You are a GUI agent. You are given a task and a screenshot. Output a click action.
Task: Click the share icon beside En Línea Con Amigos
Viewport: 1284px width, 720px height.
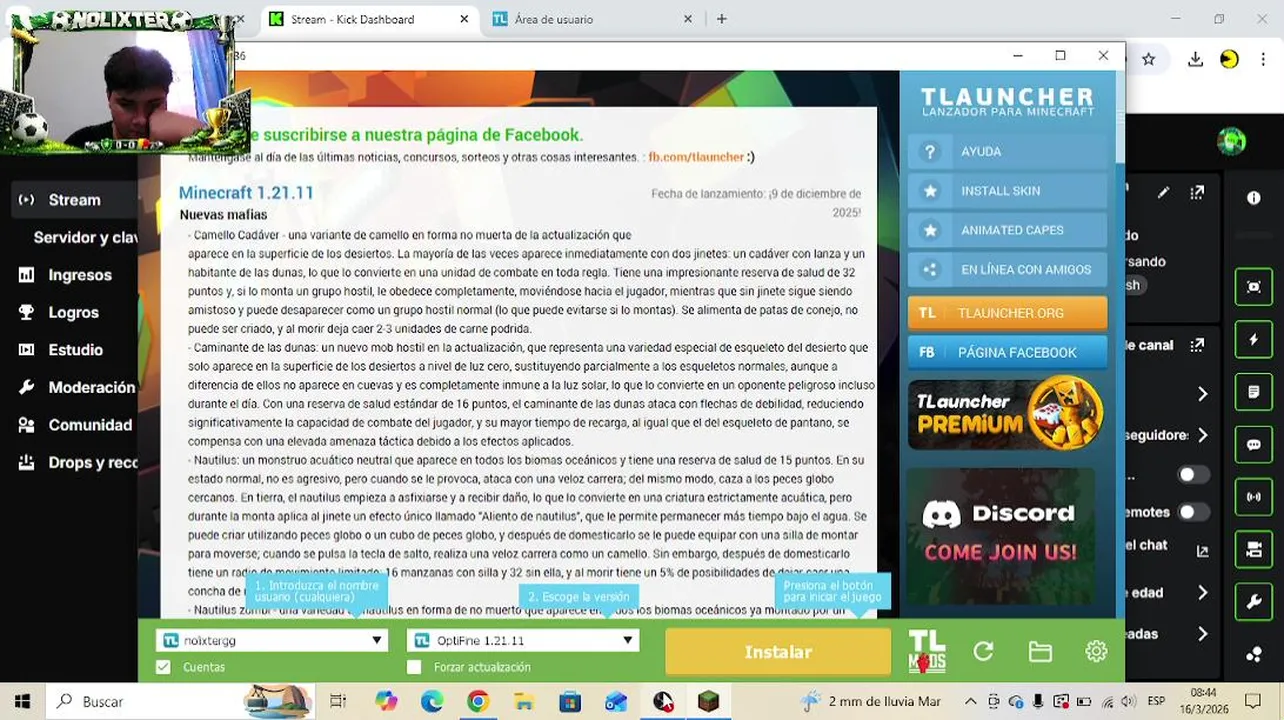tap(930, 269)
